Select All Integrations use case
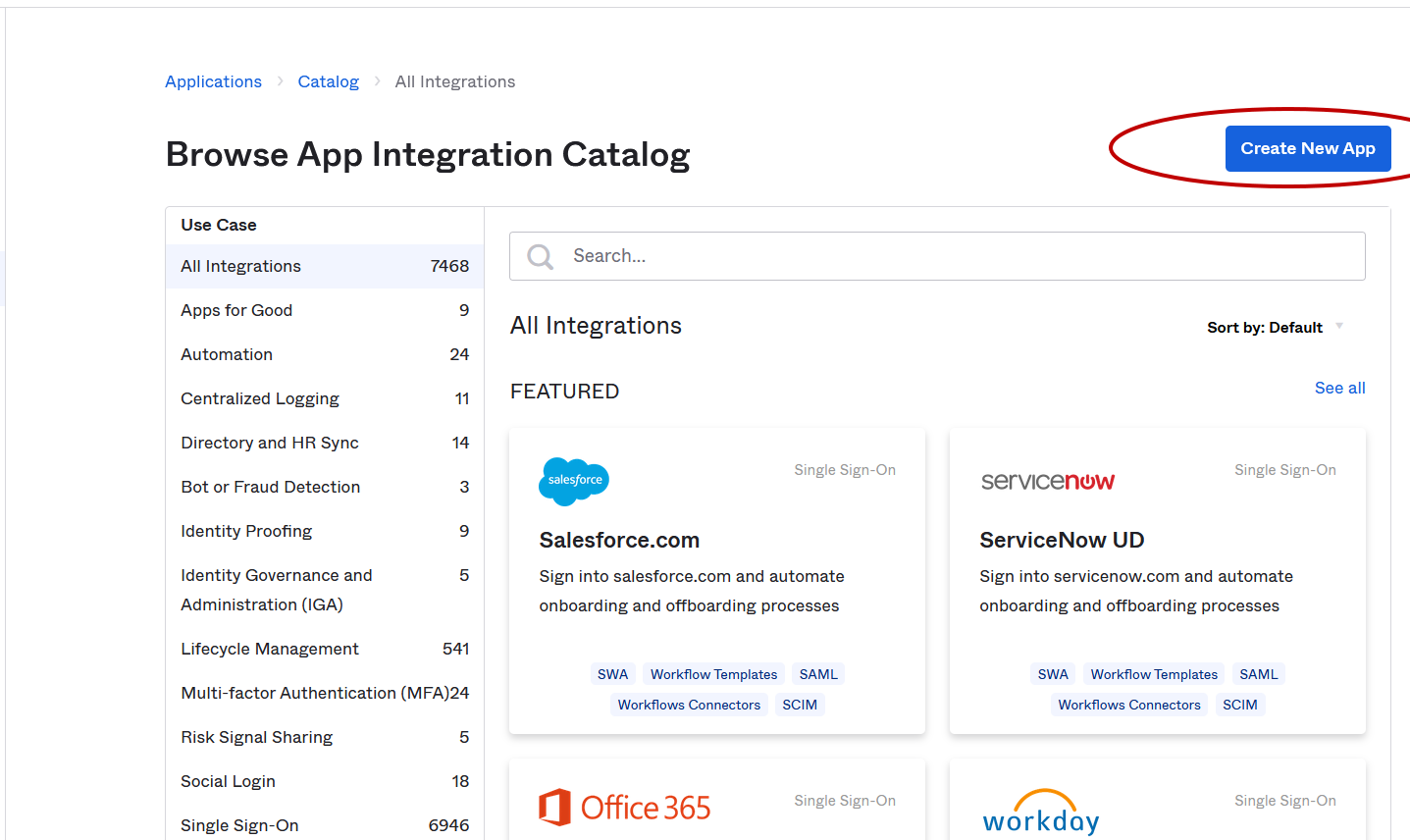This screenshot has width=1410, height=840. (325, 266)
